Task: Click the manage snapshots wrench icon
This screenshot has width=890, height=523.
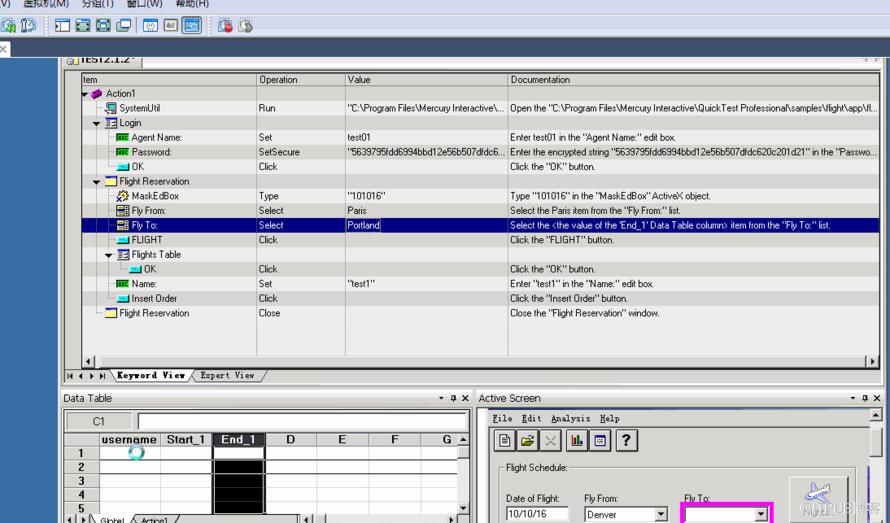Action: (28, 26)
